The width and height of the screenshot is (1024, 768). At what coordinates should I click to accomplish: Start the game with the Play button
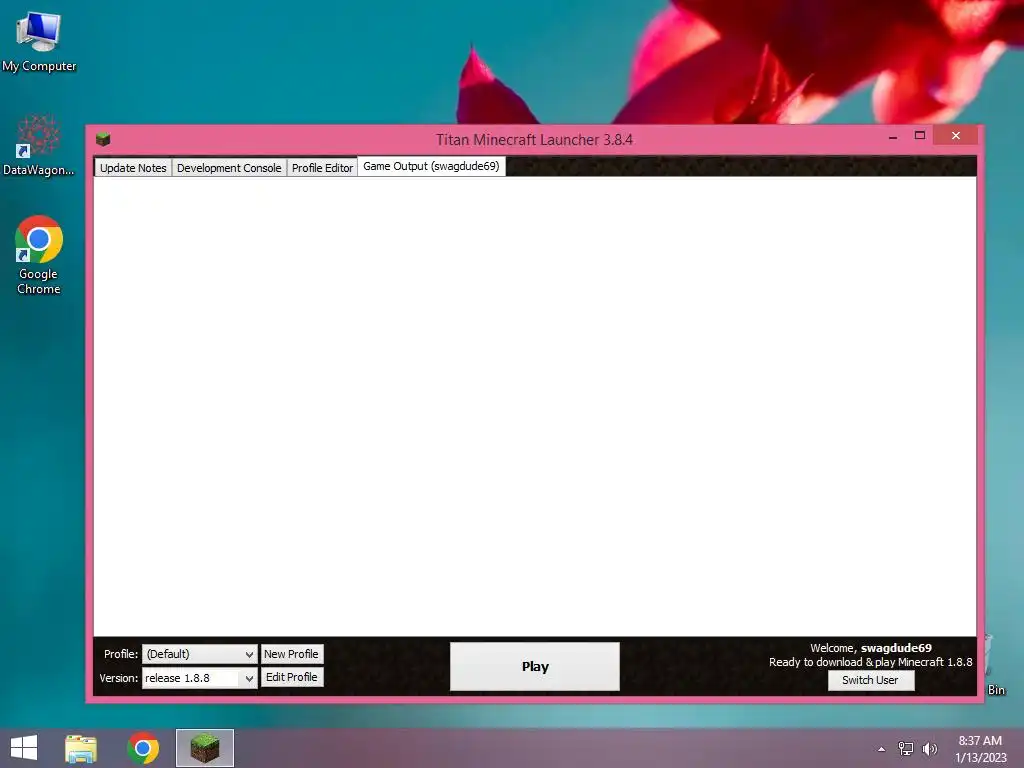535,666
